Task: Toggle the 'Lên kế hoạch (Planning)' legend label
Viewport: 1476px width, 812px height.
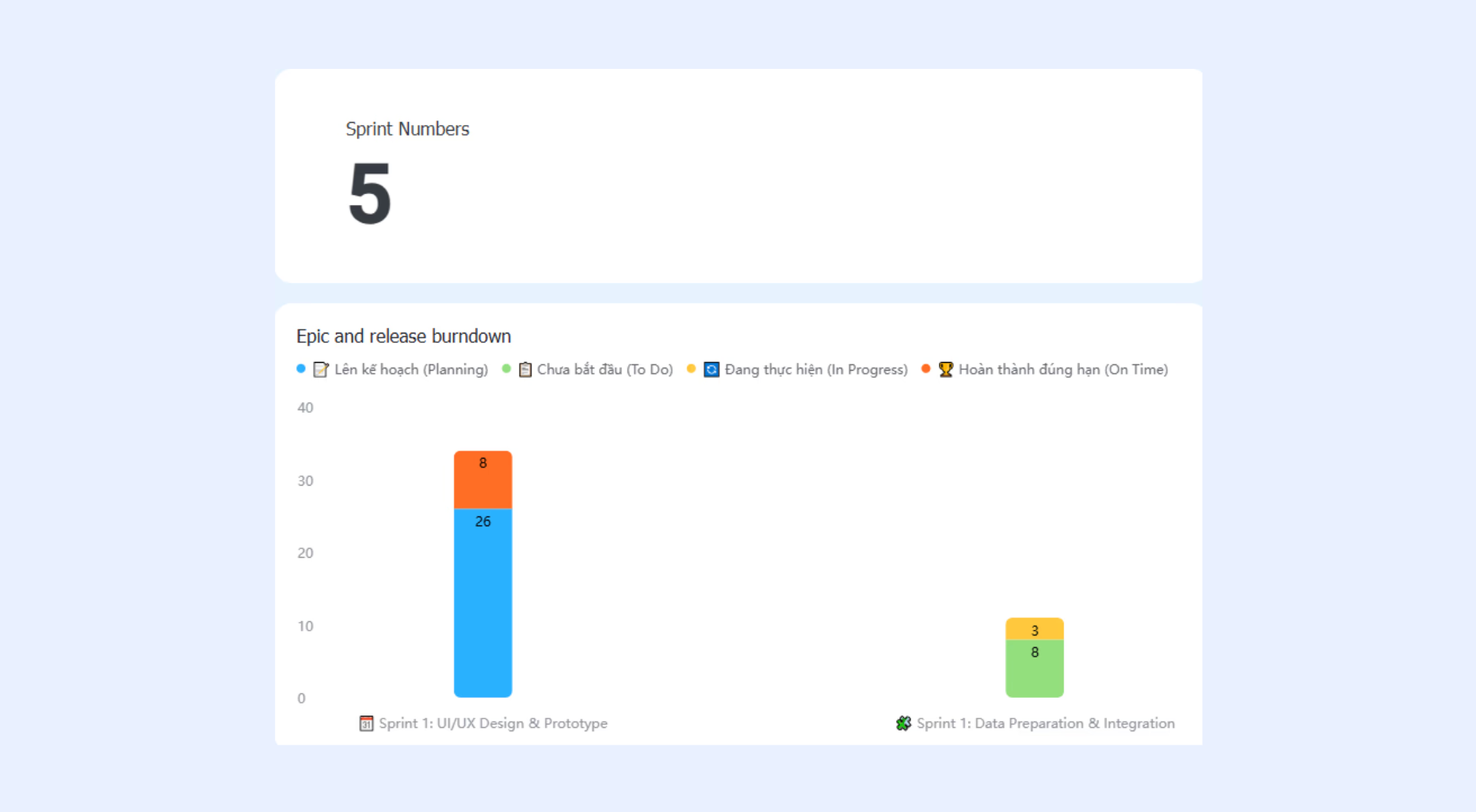Action: (x=411, y=370)
